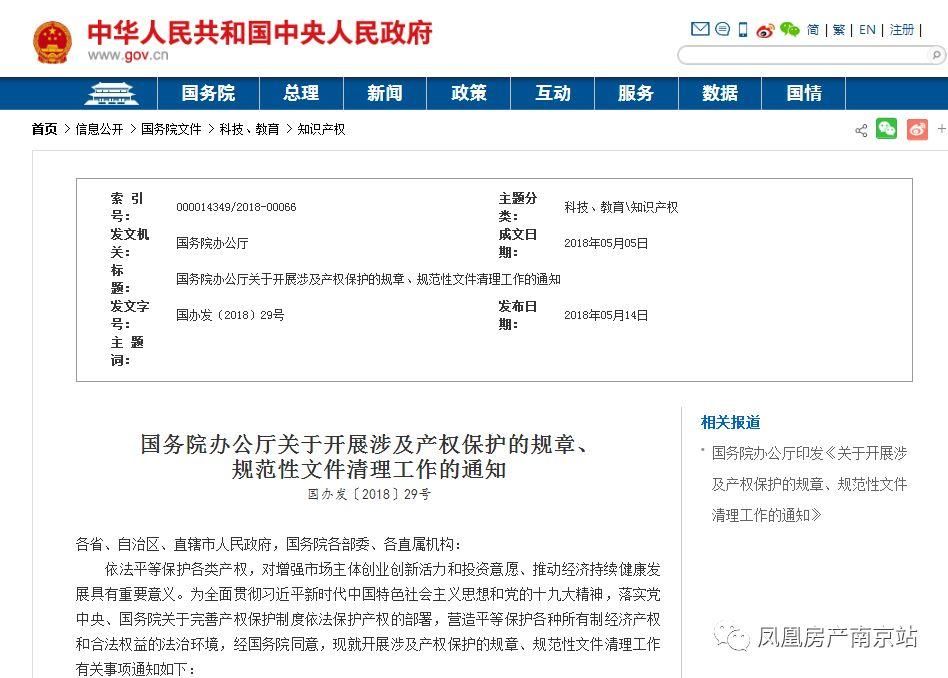This screenshot has width=948, height=678.
Task: Click the email icon in the header
Action: coord(700,29)
